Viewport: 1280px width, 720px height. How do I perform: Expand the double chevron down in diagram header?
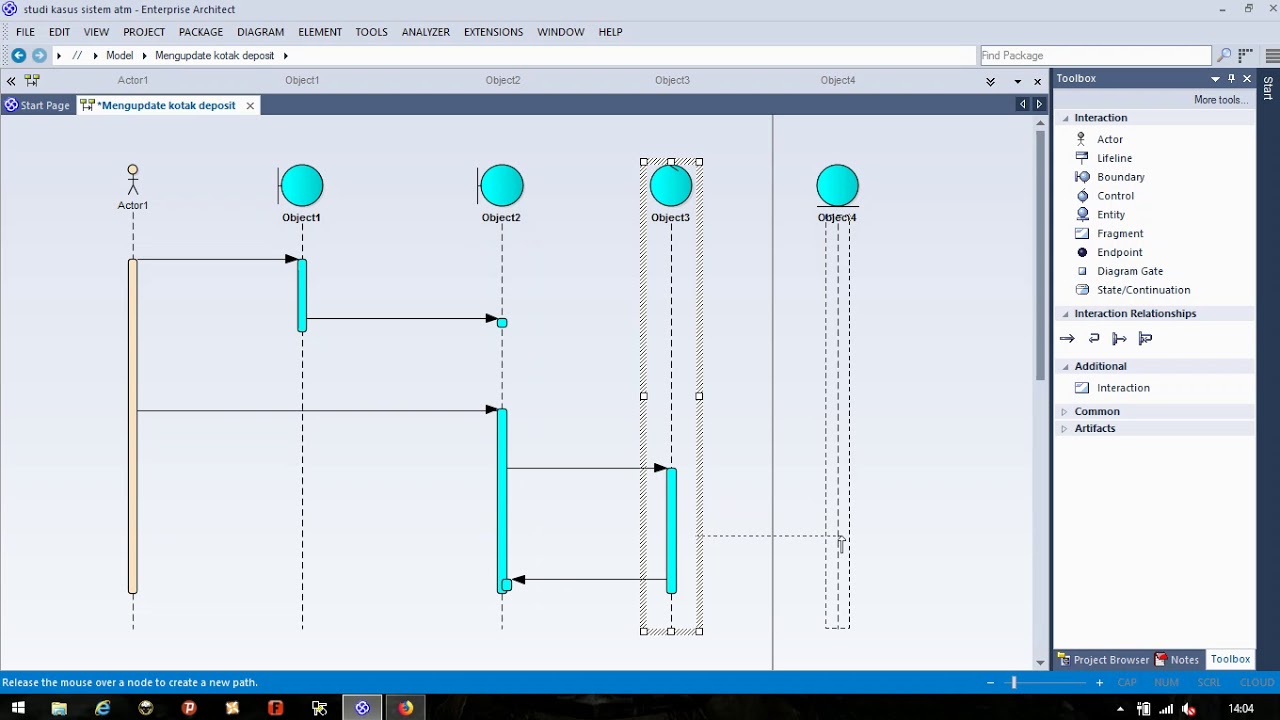[x=990, y=81]
